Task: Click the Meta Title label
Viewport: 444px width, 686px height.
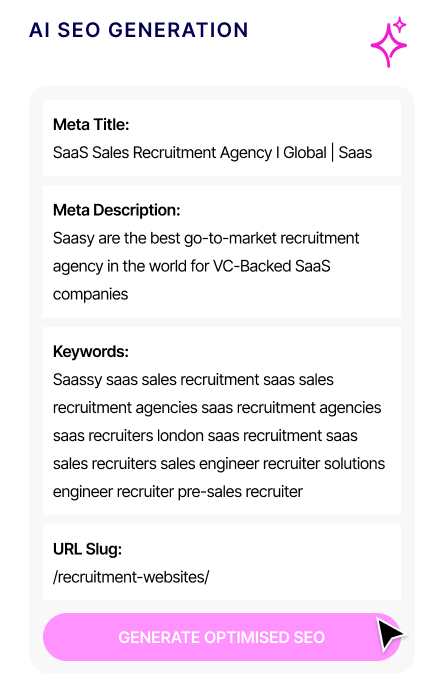Action: (x=91, y=125)
